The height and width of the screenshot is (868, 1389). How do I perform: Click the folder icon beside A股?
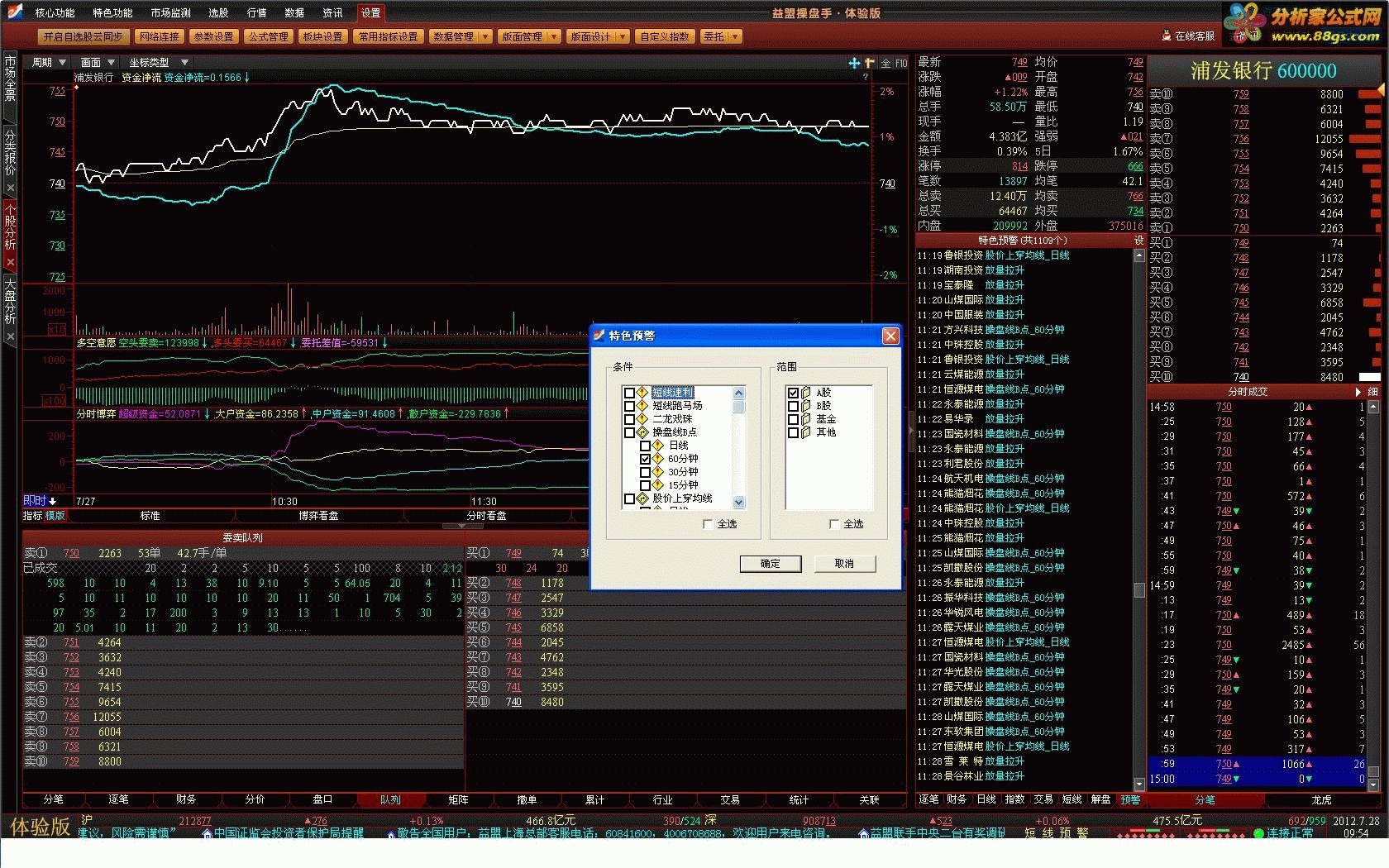tap(806, 392)
